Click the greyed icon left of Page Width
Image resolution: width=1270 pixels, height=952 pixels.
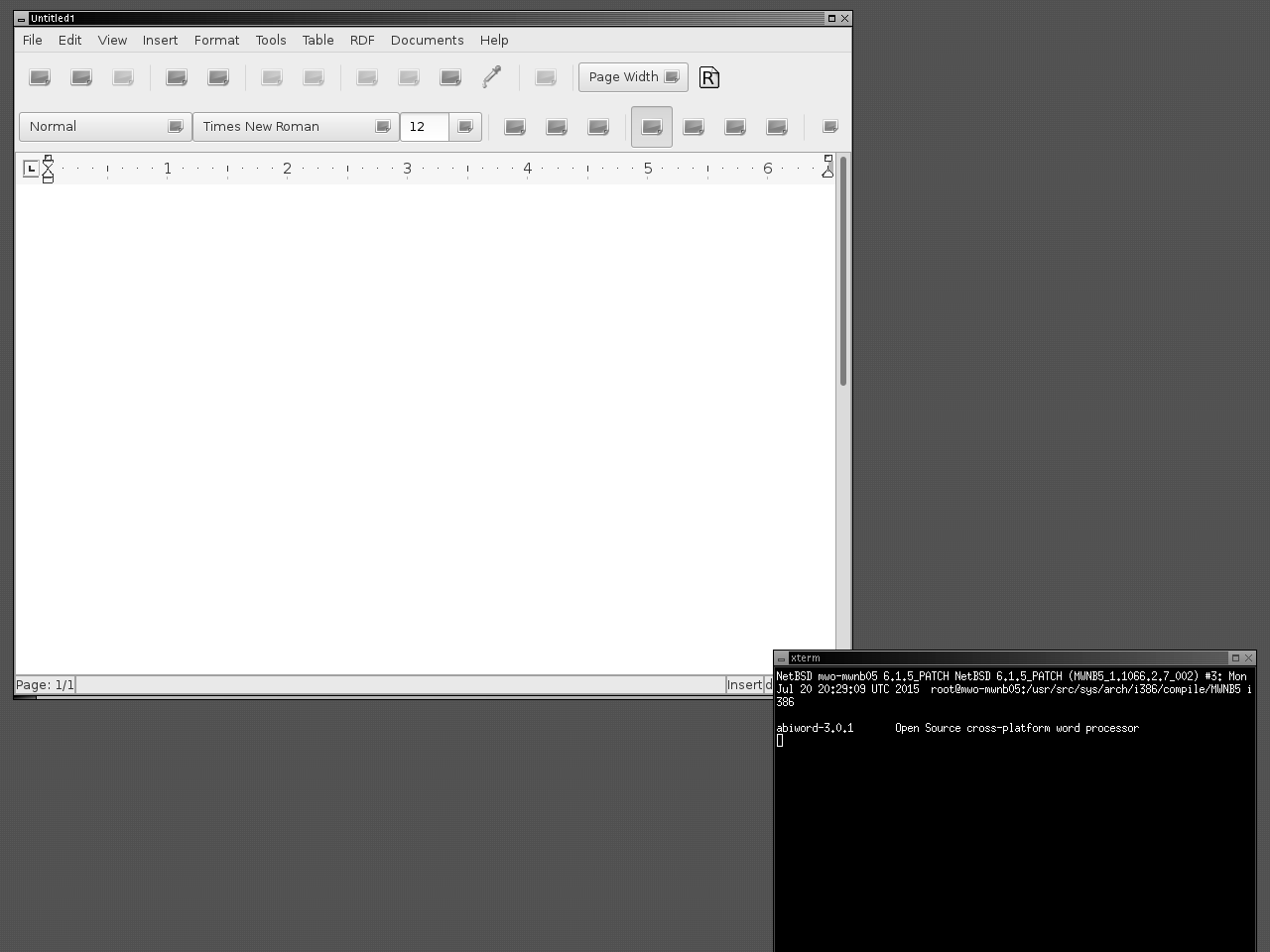546,77
